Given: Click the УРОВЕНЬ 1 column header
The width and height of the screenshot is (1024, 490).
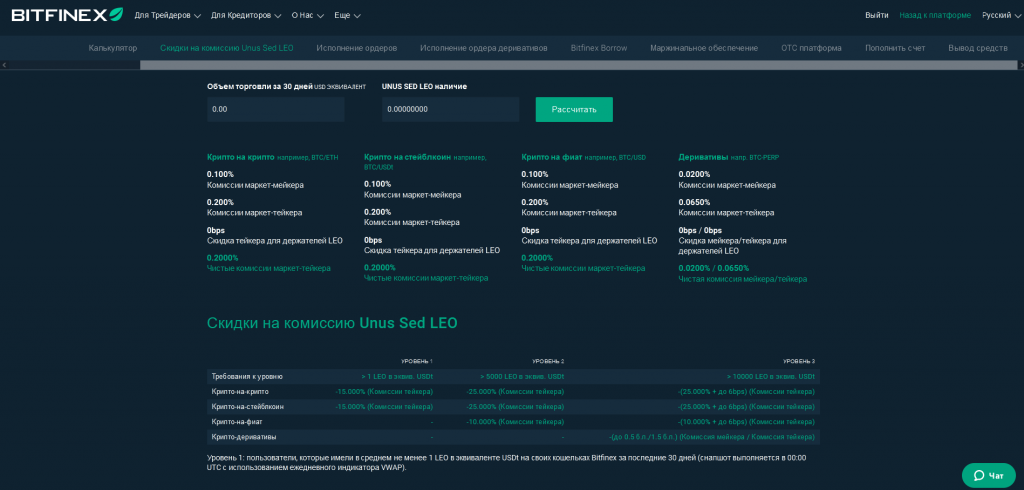Looking at the screenshot, I should pos(417,361).
